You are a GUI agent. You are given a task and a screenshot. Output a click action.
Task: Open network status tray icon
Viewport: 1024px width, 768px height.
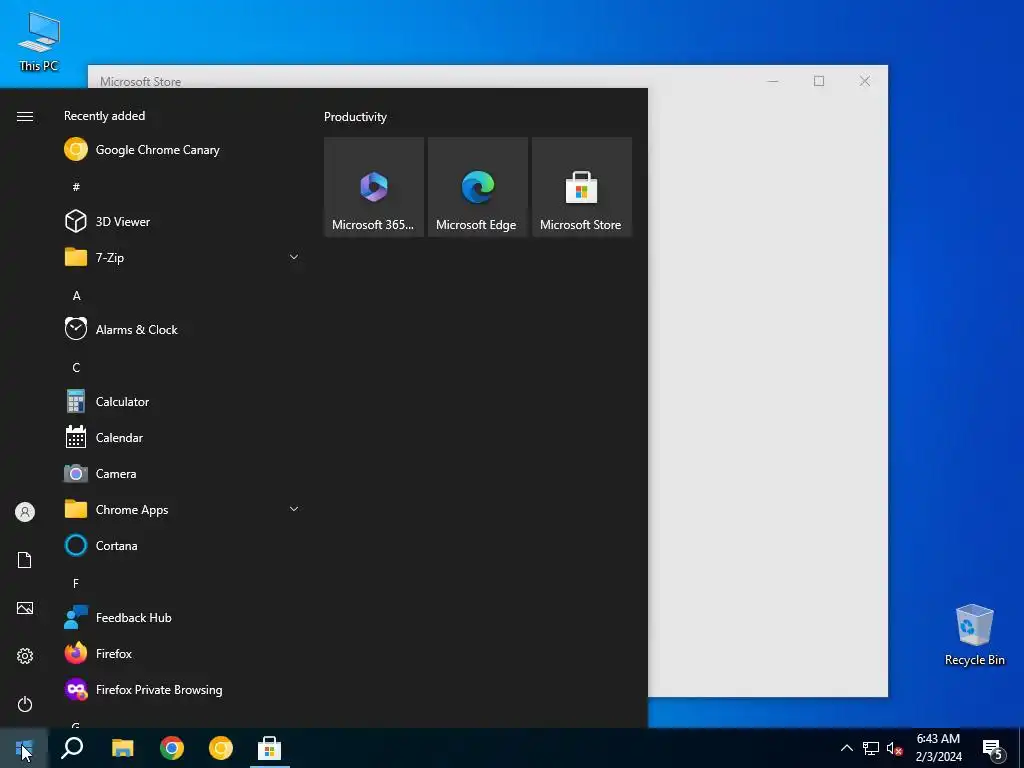coord(871,748)
